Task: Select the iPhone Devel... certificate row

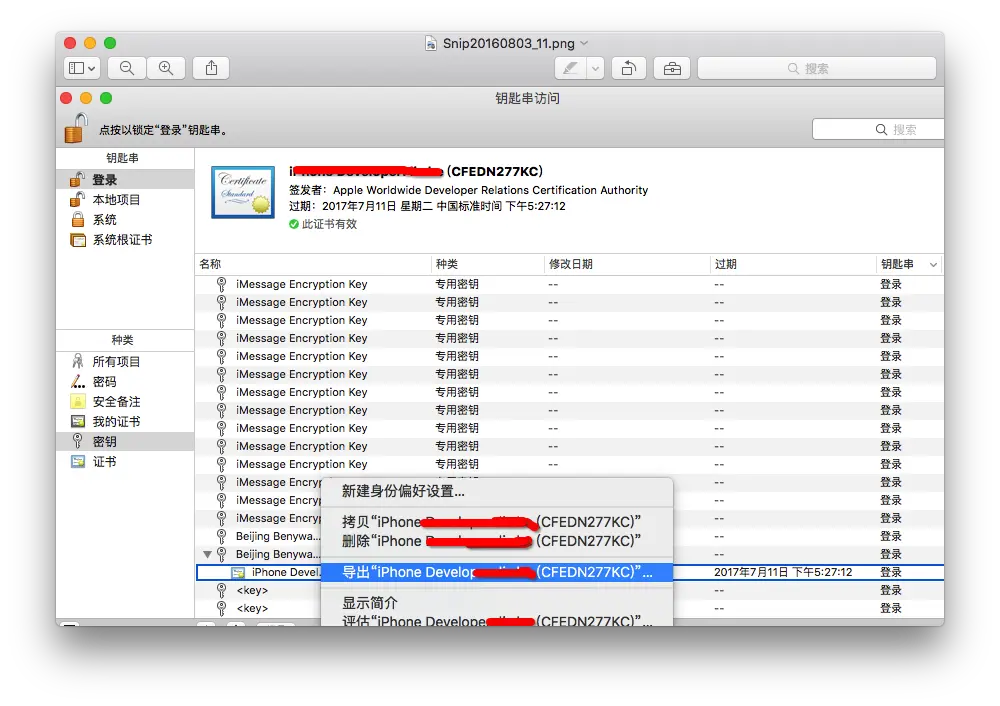Action: [569, 572]
